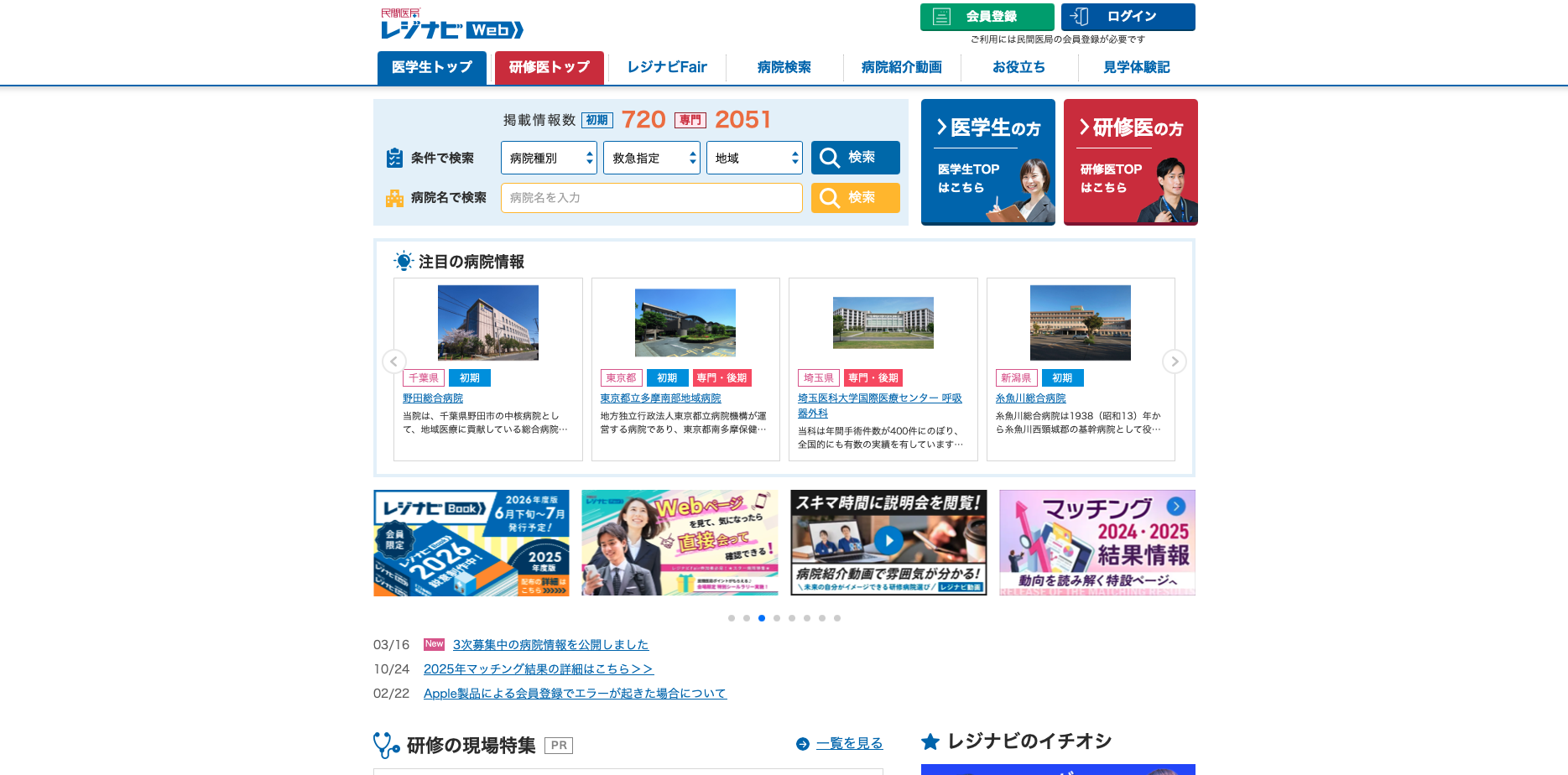Focus the 病院名を入力 text field

click(651, 198)
